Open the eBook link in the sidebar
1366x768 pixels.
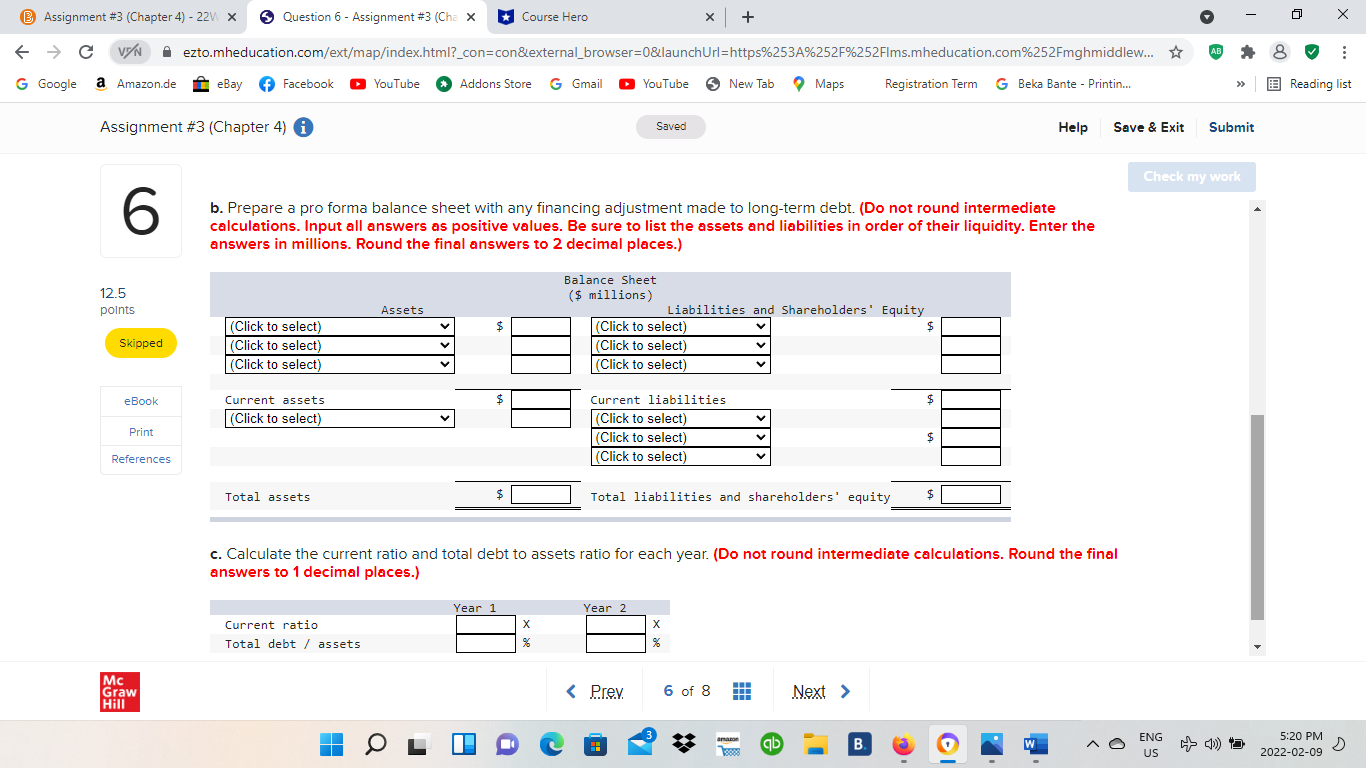coord(140,401)
